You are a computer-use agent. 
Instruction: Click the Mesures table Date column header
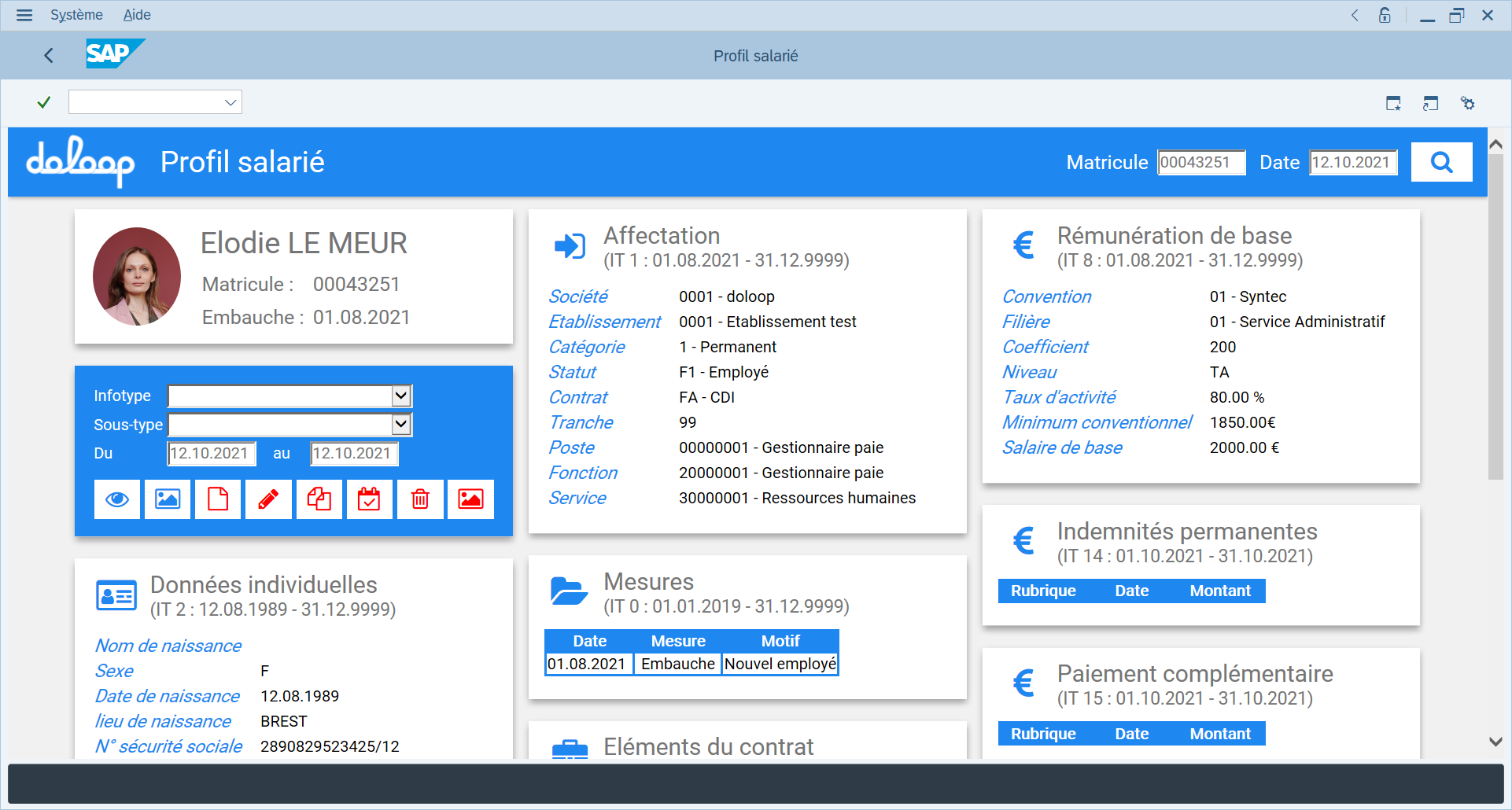pos(589,641)
